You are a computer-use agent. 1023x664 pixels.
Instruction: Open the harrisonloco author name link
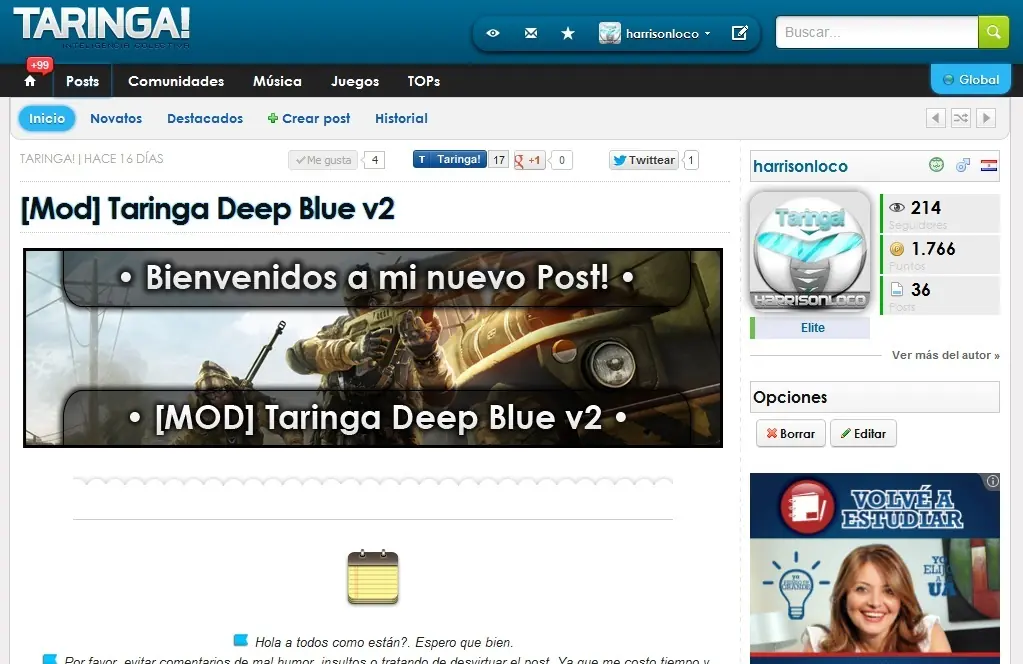pyautogui.click(x=801, y=166)
